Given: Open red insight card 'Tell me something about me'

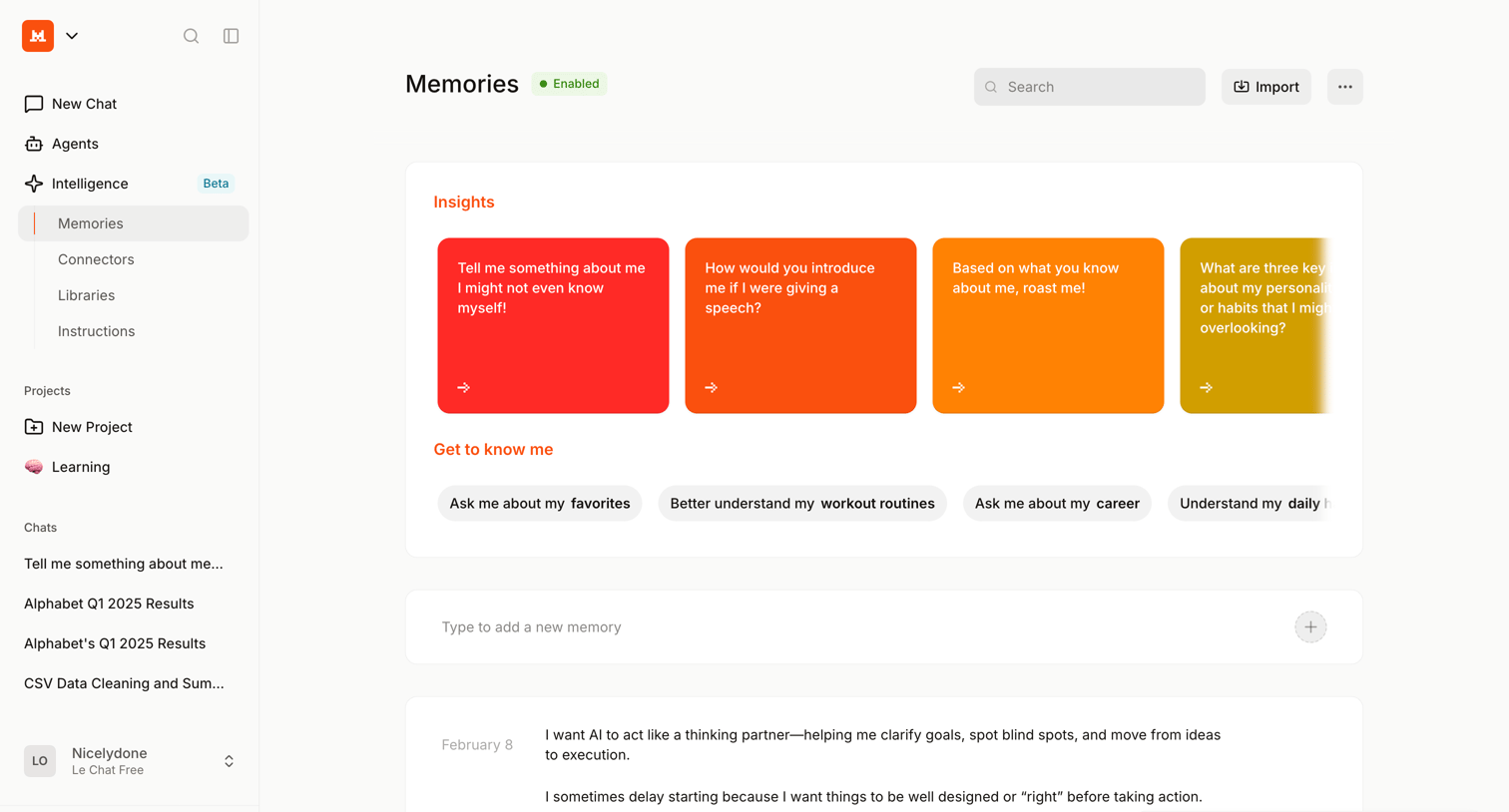Looking at the screenshot, I should click(553, 325).
